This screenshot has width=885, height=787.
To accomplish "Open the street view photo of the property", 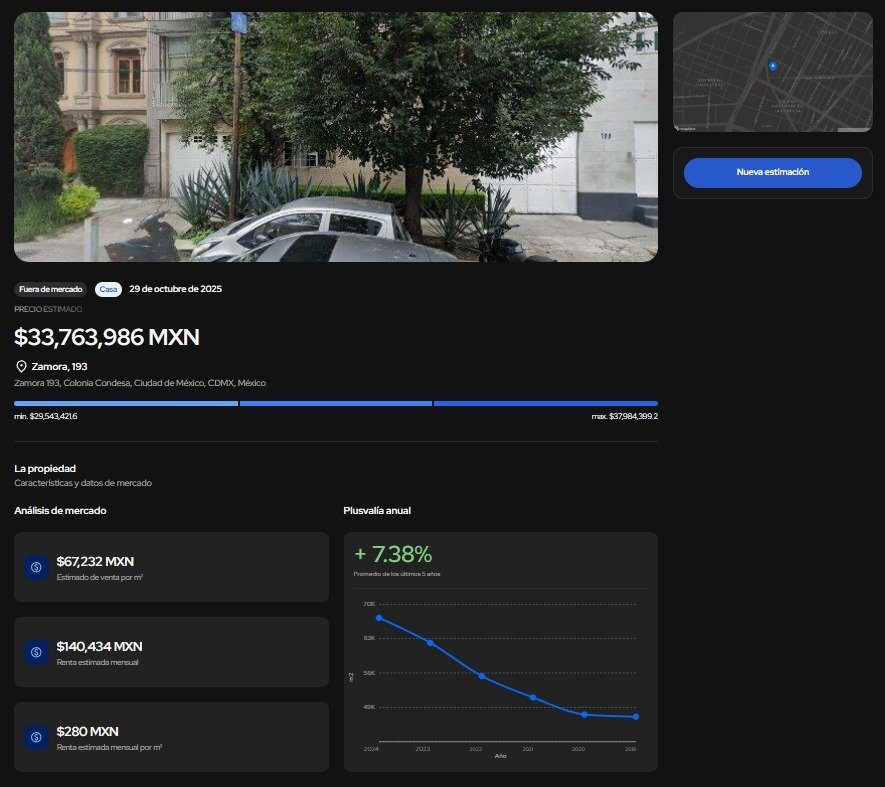I will 336,137.
